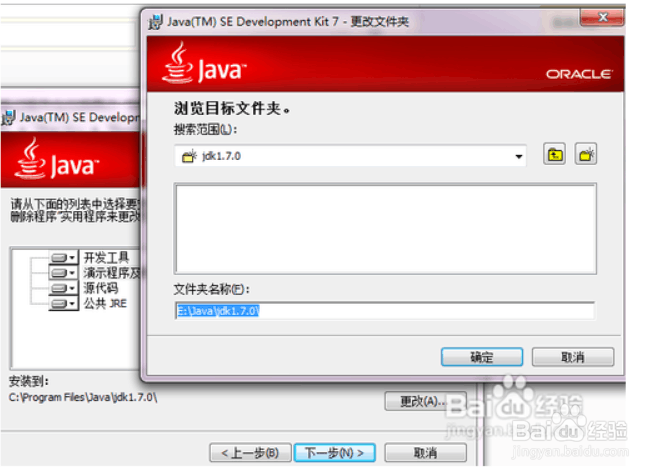
Task: Select the 开发工具 tree item
Action: [x=106, y=257]
